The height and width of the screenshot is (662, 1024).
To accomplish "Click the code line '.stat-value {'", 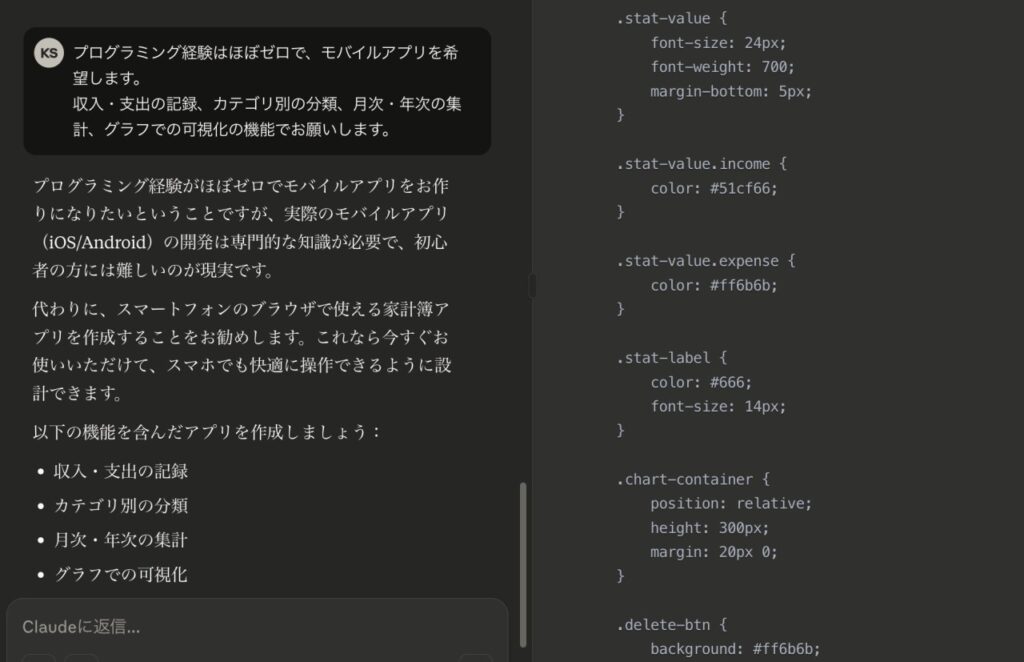I will [x=671, y=18].
